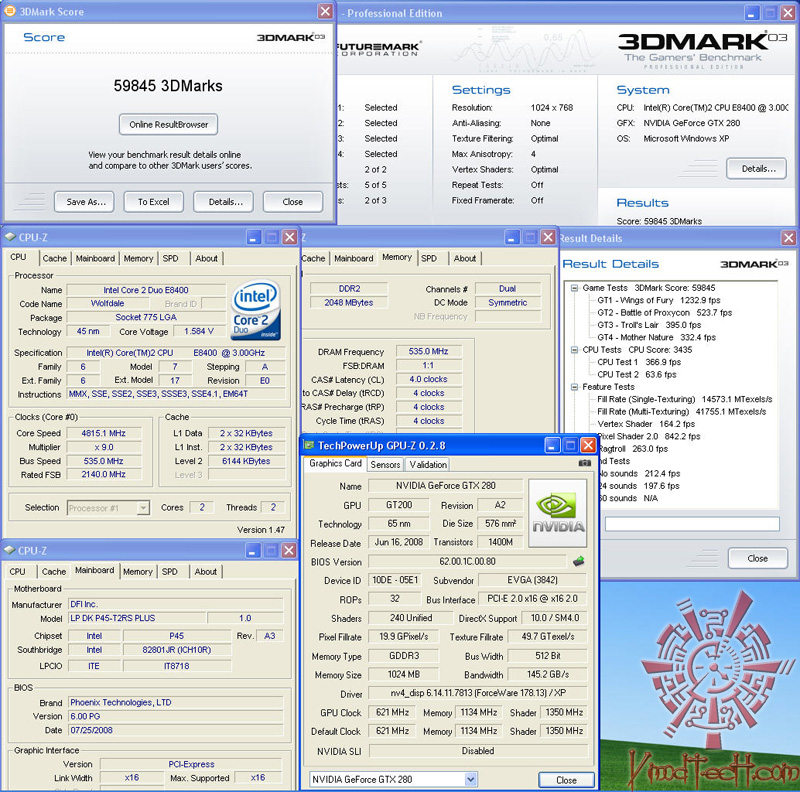Screen dimensions: 800x792
Task: Click the bottom CPU-Z title bar icon
Action: (10, 550)
